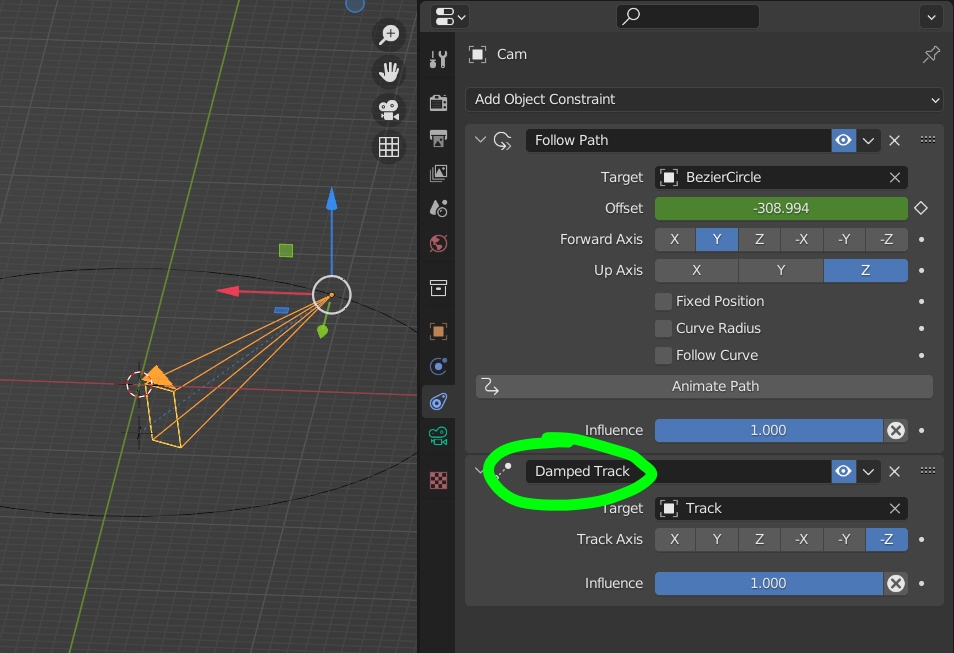Image resolution: width=954 pixels, height=653 pixels.
Task: Enable the Fixed Position checkbox
Action: (663, 301)
